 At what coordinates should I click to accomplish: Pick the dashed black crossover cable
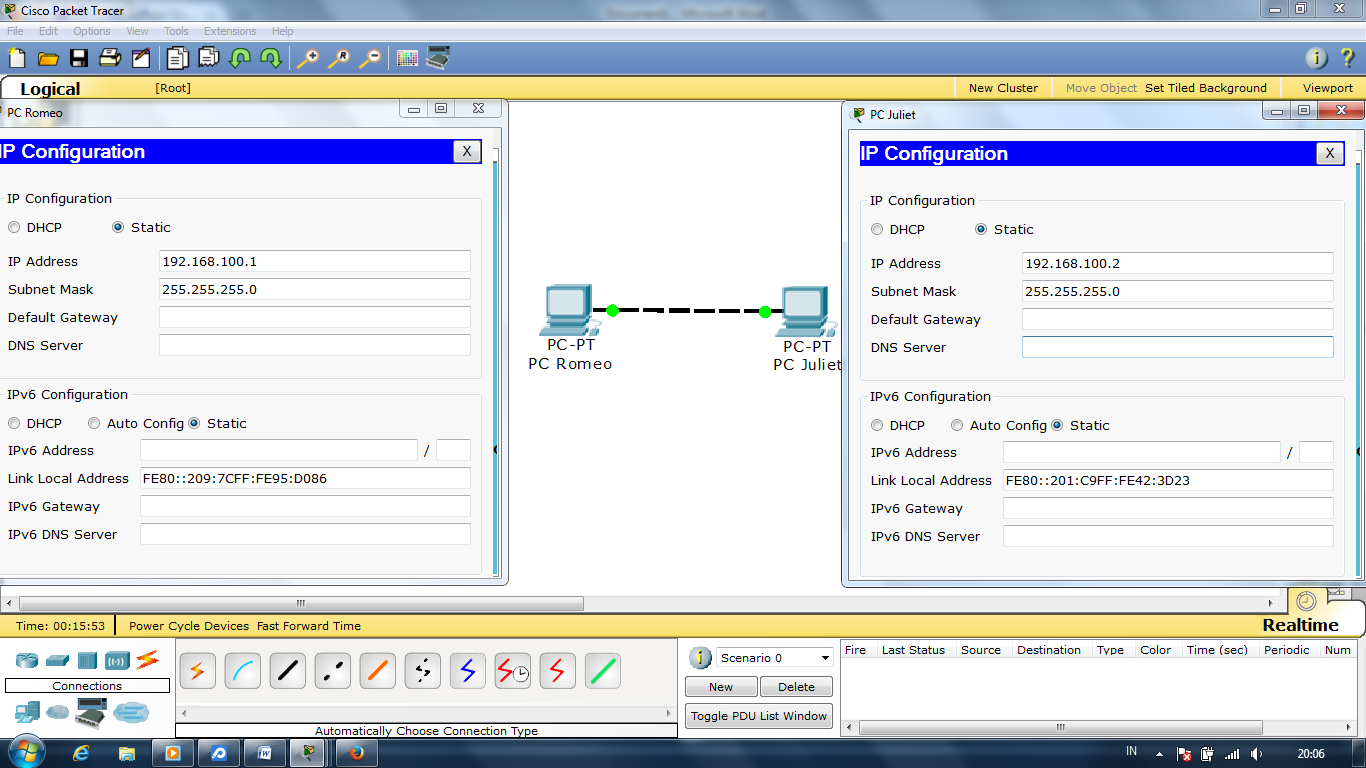pyautogui.click(x=332, y=670)
